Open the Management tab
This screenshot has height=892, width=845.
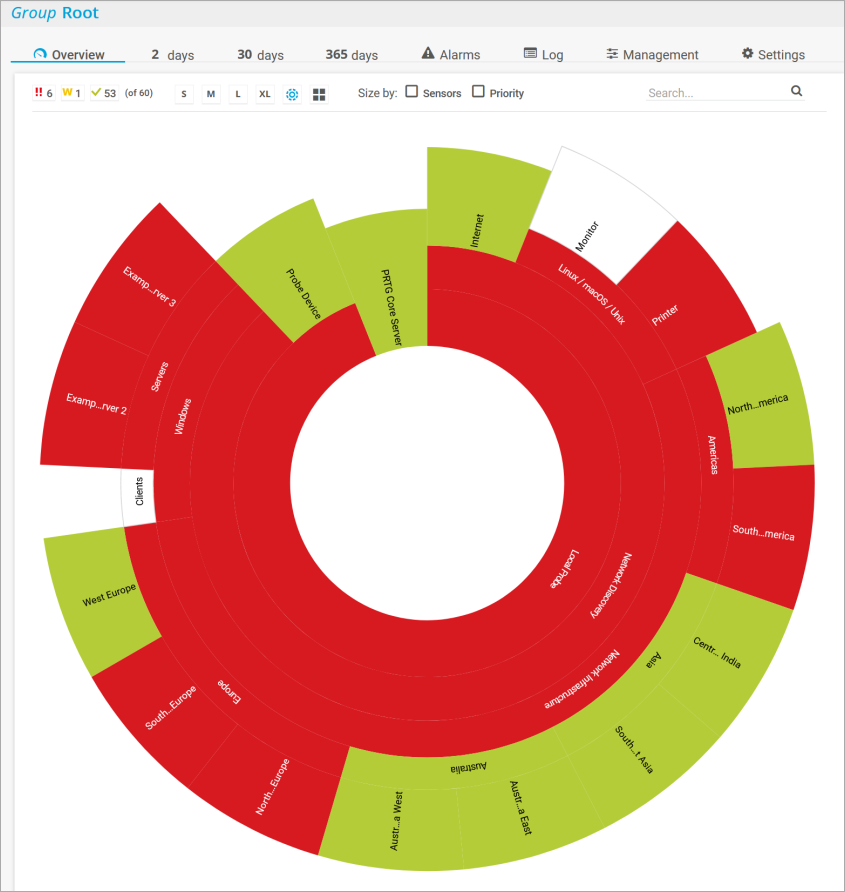(x=652, y=55)
